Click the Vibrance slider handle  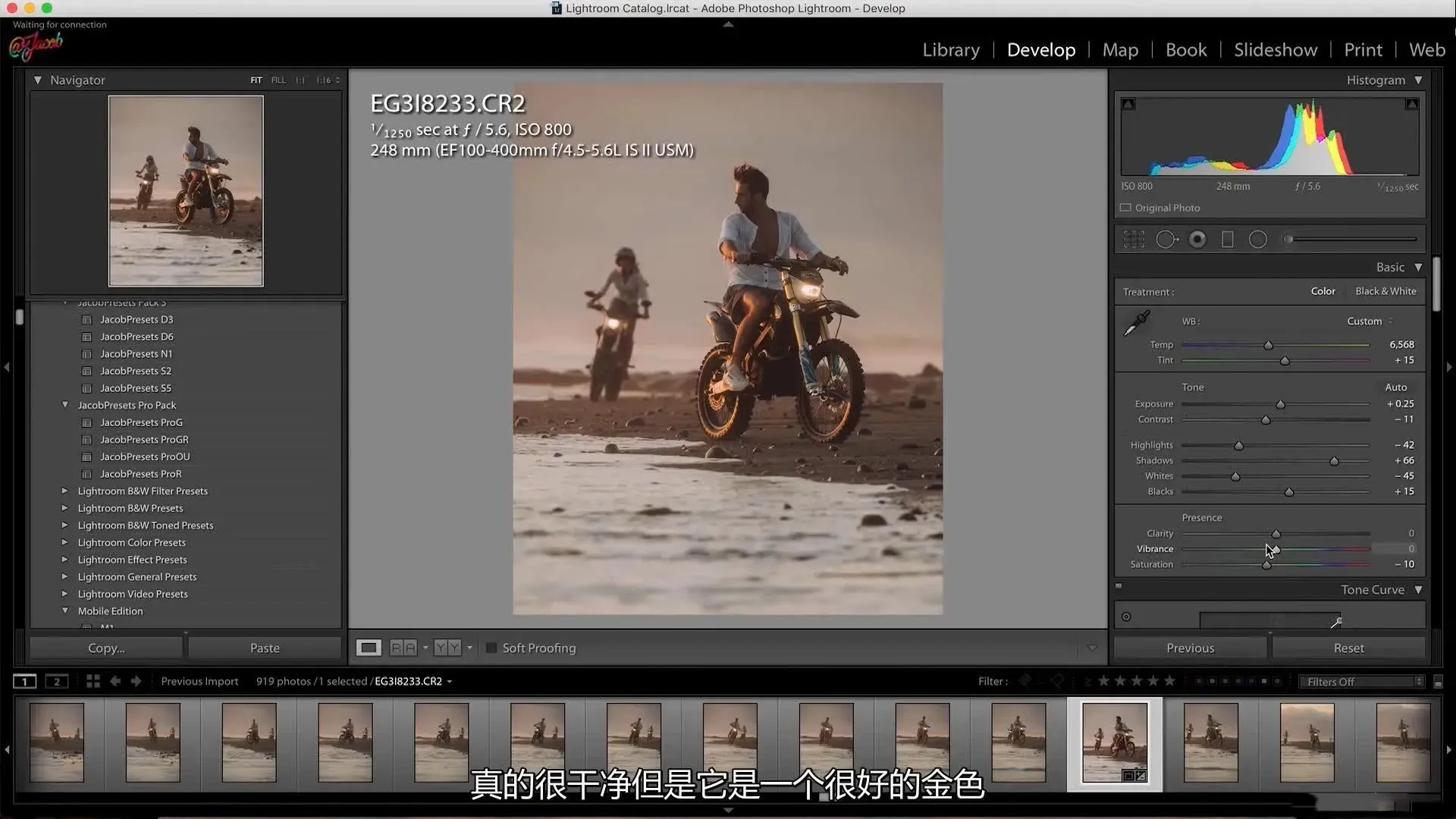[x=1276, y=549]
